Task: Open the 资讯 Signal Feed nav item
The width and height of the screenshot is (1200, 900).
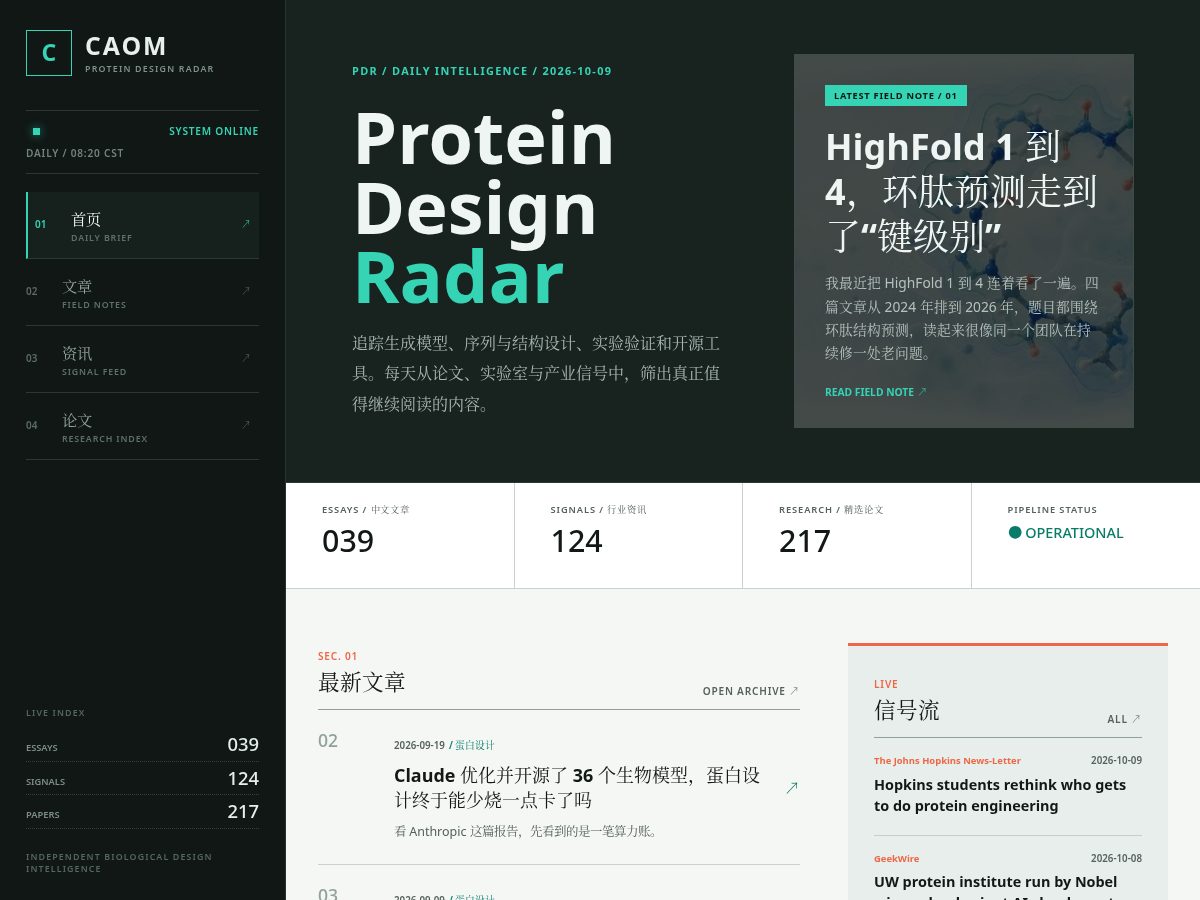Action: pyautogui.click(x=142, y=359)
